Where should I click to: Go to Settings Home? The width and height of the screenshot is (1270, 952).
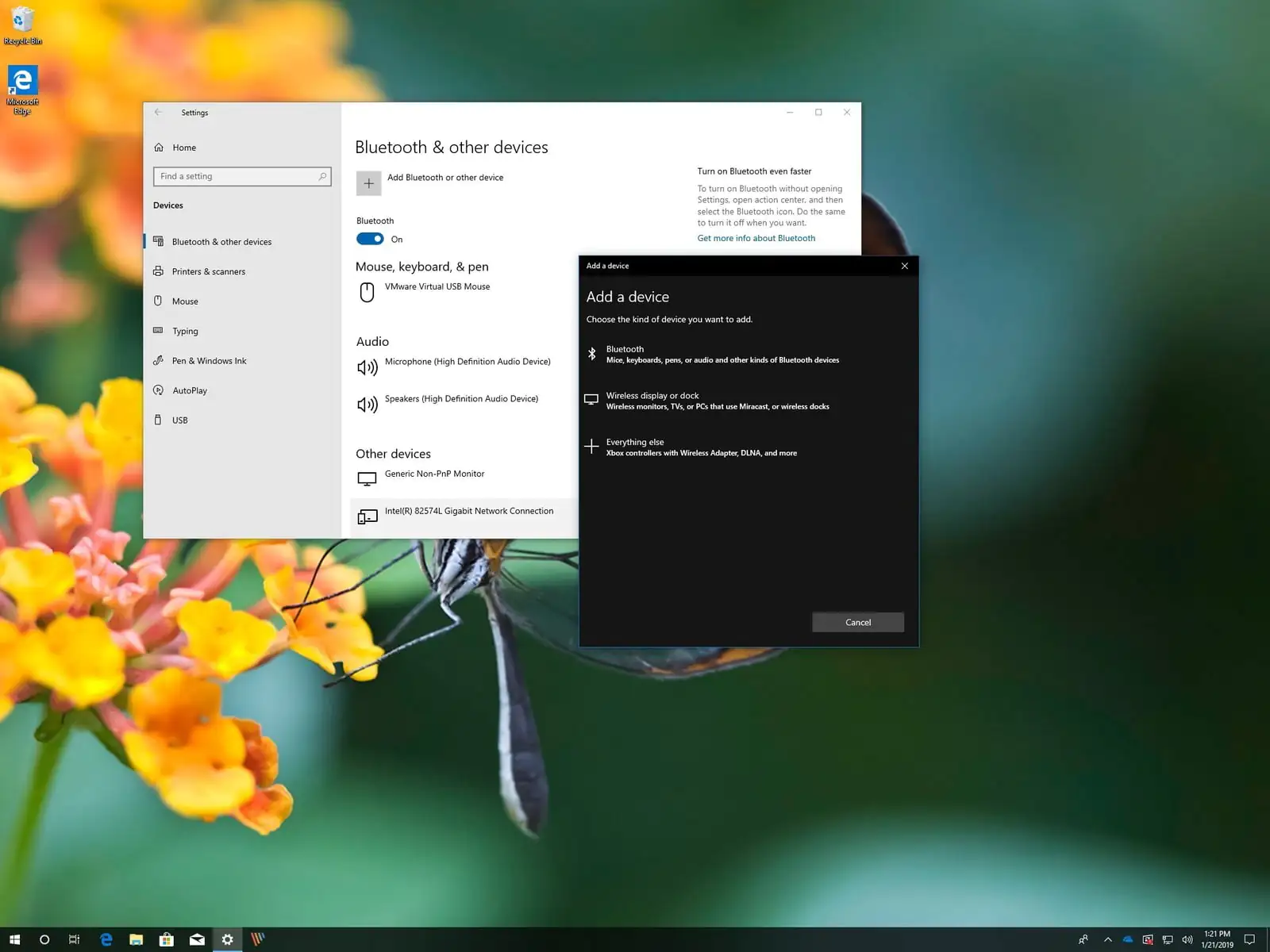(183, 148)
